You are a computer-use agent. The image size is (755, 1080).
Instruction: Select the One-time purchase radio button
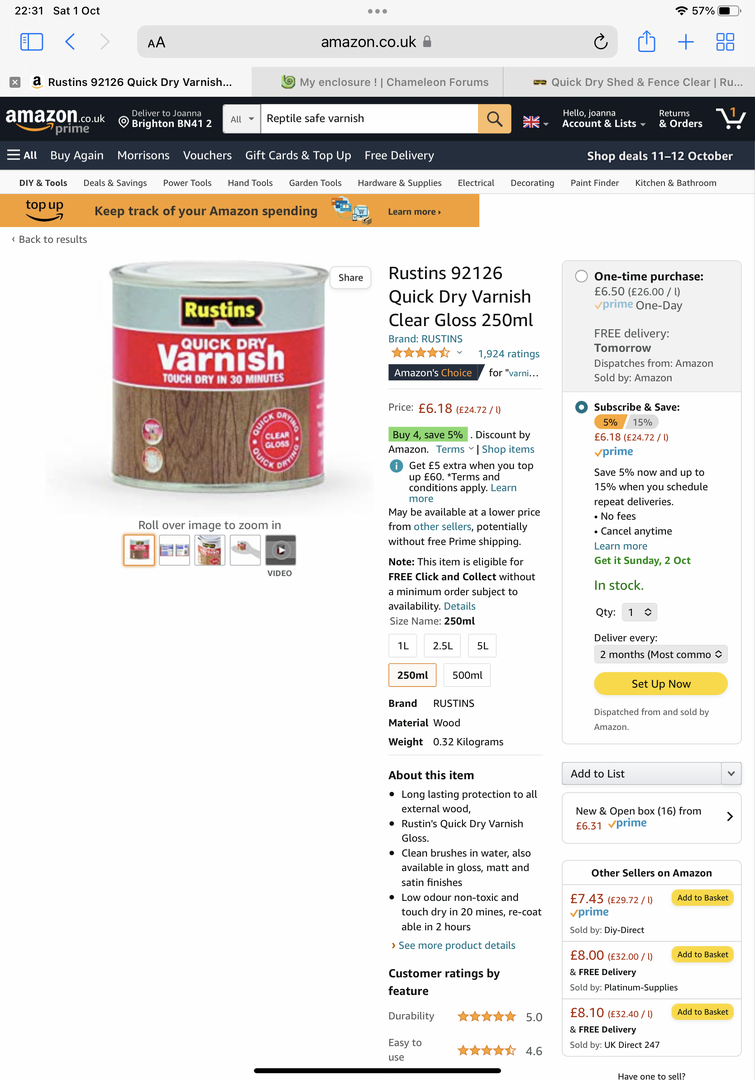coord(581,276)
